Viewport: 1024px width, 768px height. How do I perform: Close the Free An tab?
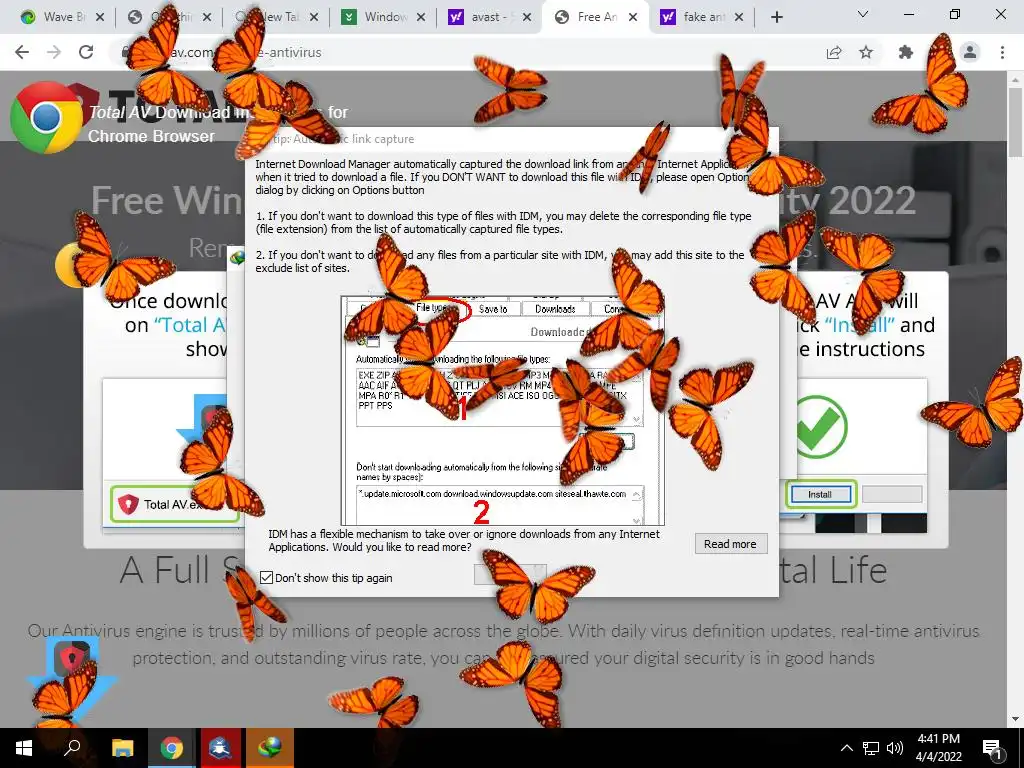(x=633, y=18)
